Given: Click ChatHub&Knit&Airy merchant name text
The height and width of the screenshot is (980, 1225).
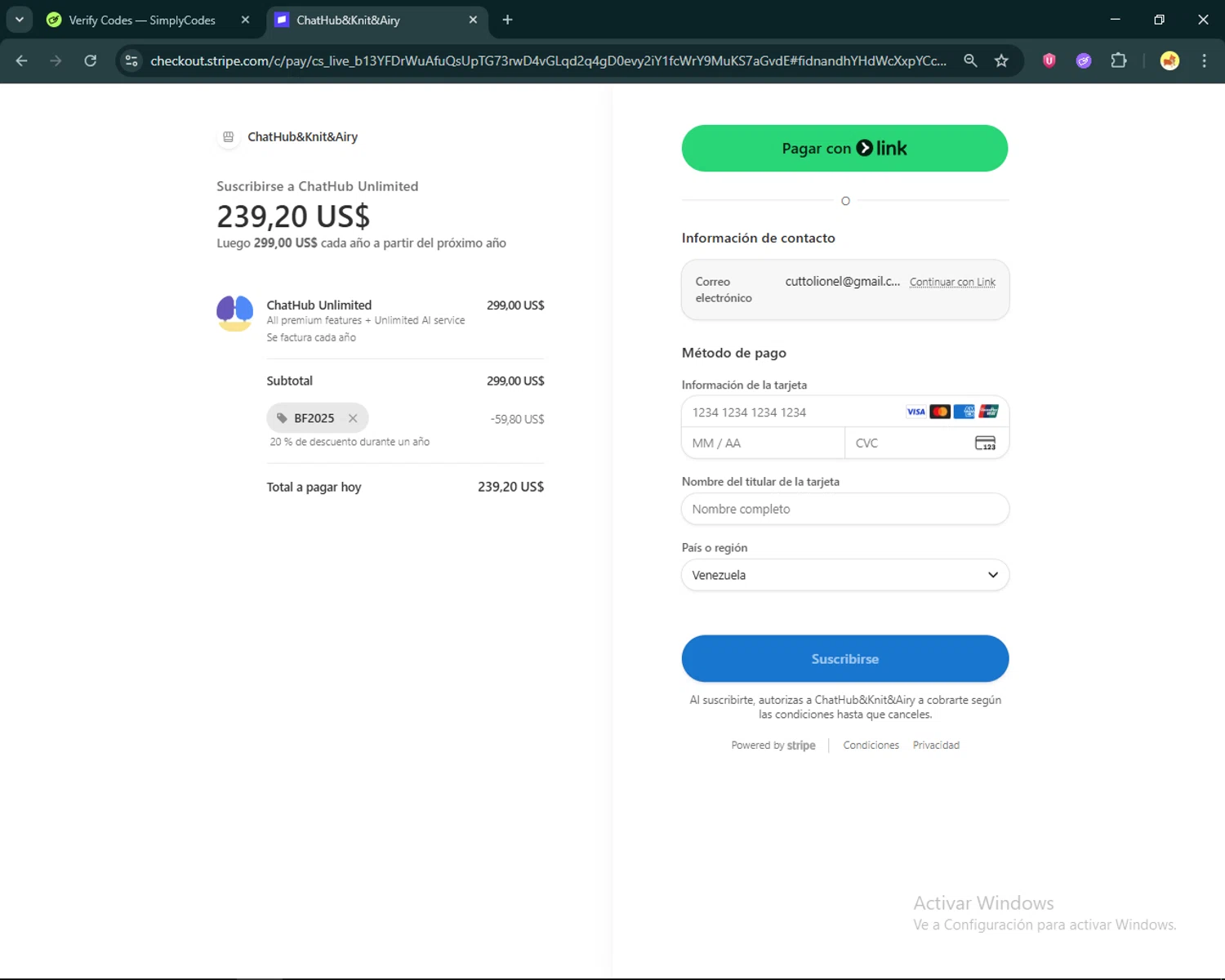Looking at the screenshot, I should [303, 137].
